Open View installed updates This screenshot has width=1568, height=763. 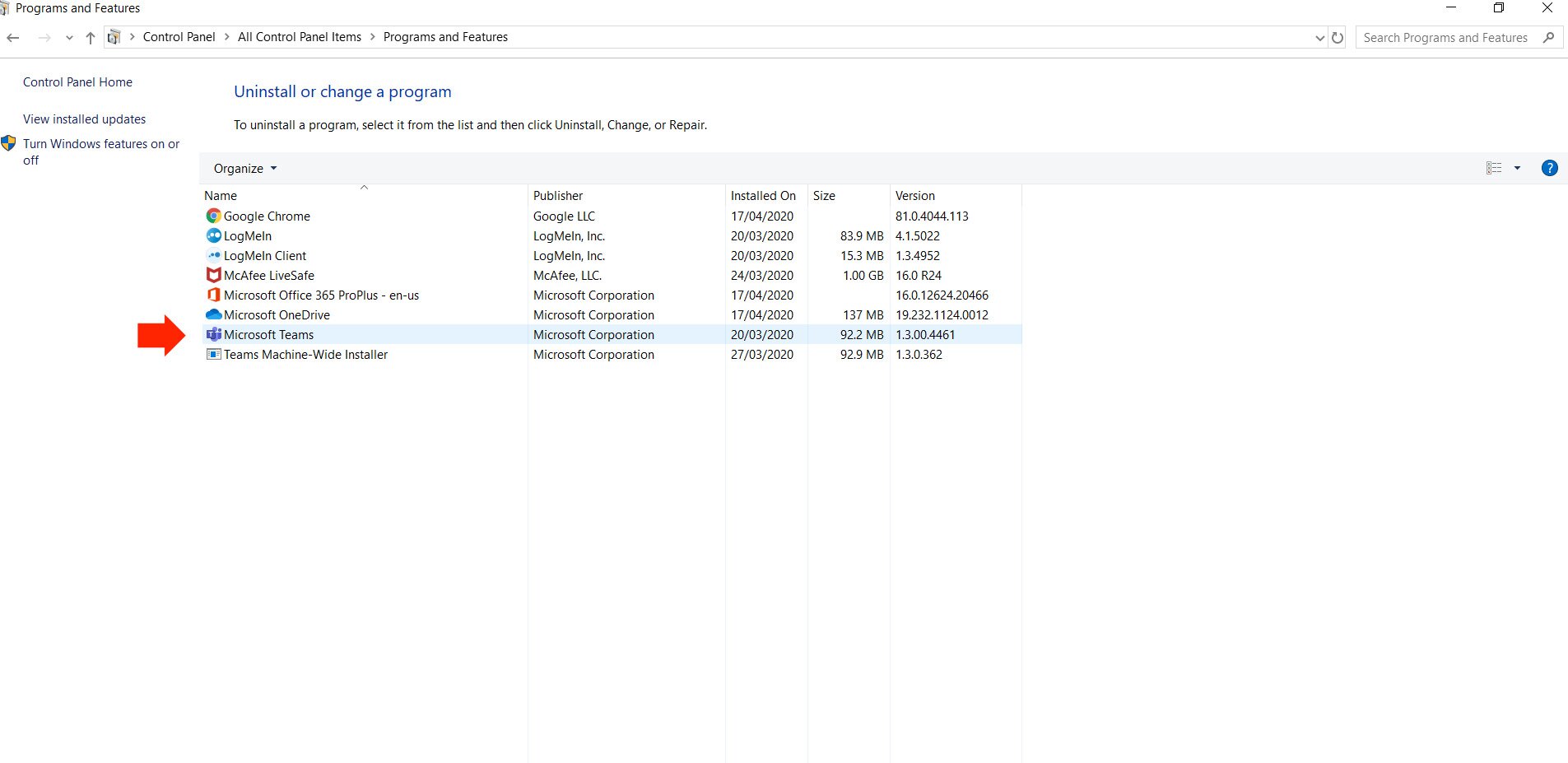click(84, 119)
